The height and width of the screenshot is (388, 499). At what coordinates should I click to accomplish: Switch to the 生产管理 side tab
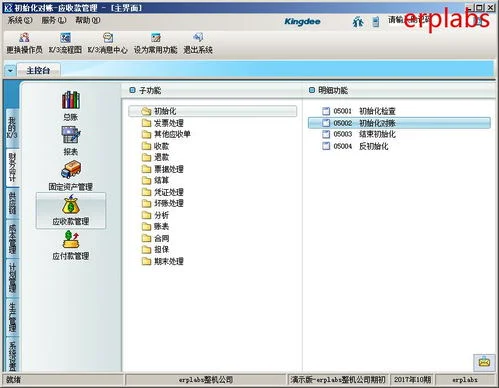coord(12,317)
